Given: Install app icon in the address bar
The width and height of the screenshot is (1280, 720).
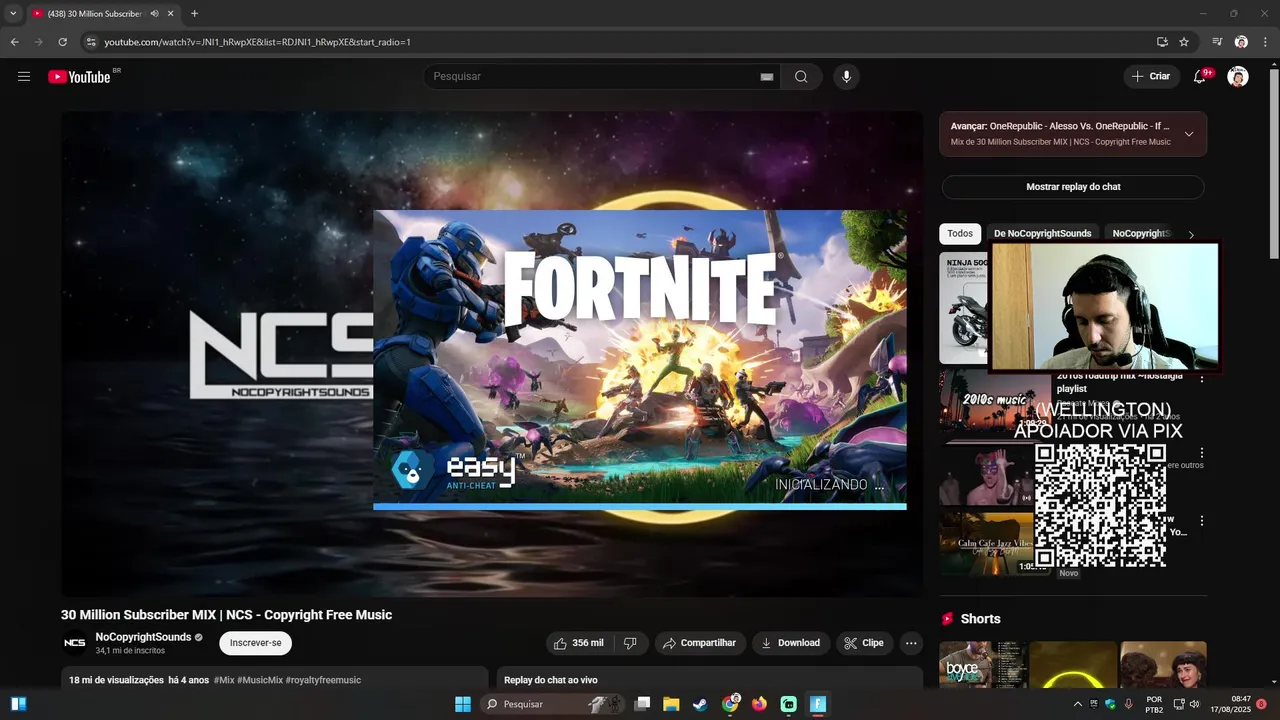Looking at the screenshot, I should coord(1162,42).
